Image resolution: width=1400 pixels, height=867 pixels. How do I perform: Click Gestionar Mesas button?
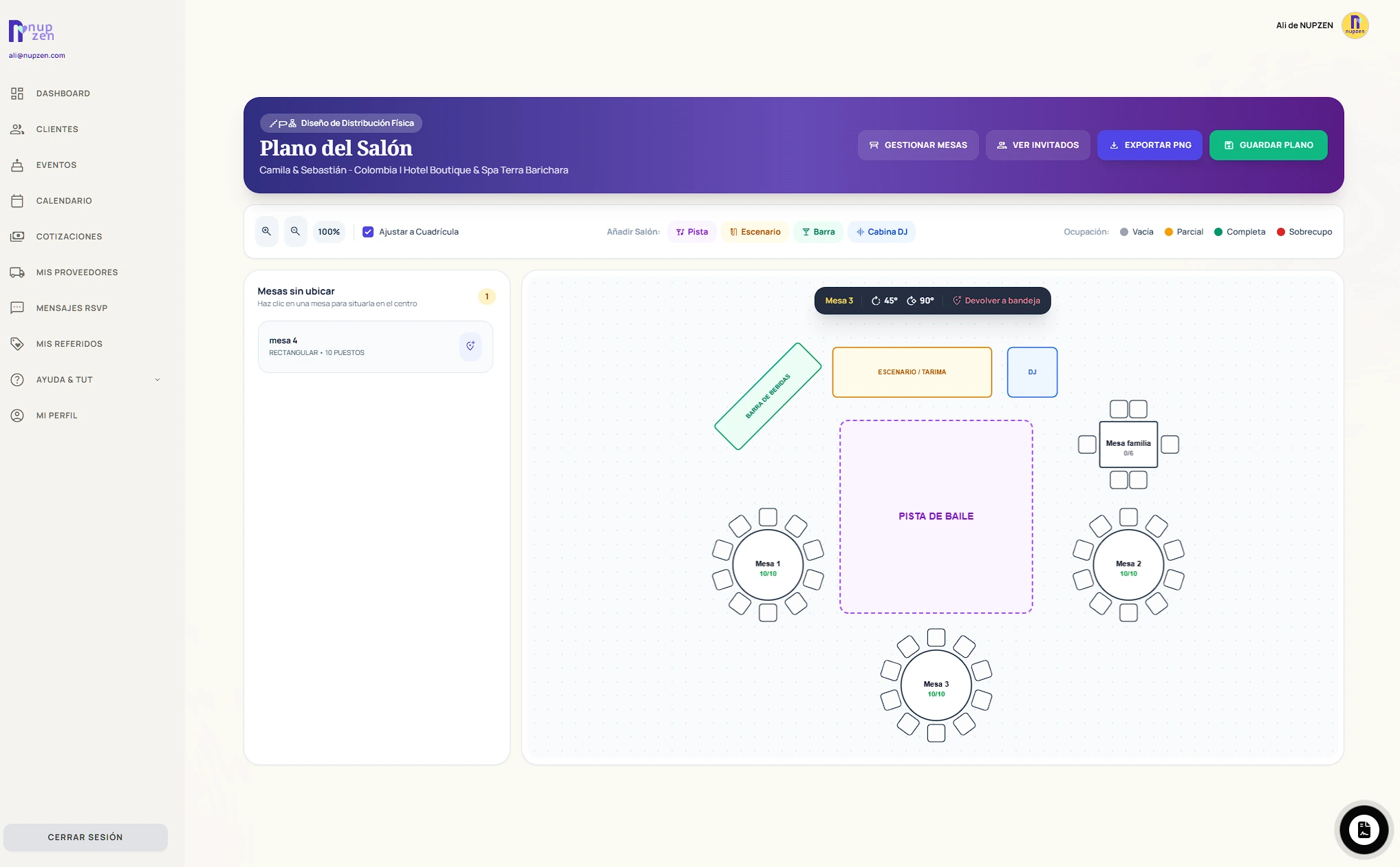(918, 145)
